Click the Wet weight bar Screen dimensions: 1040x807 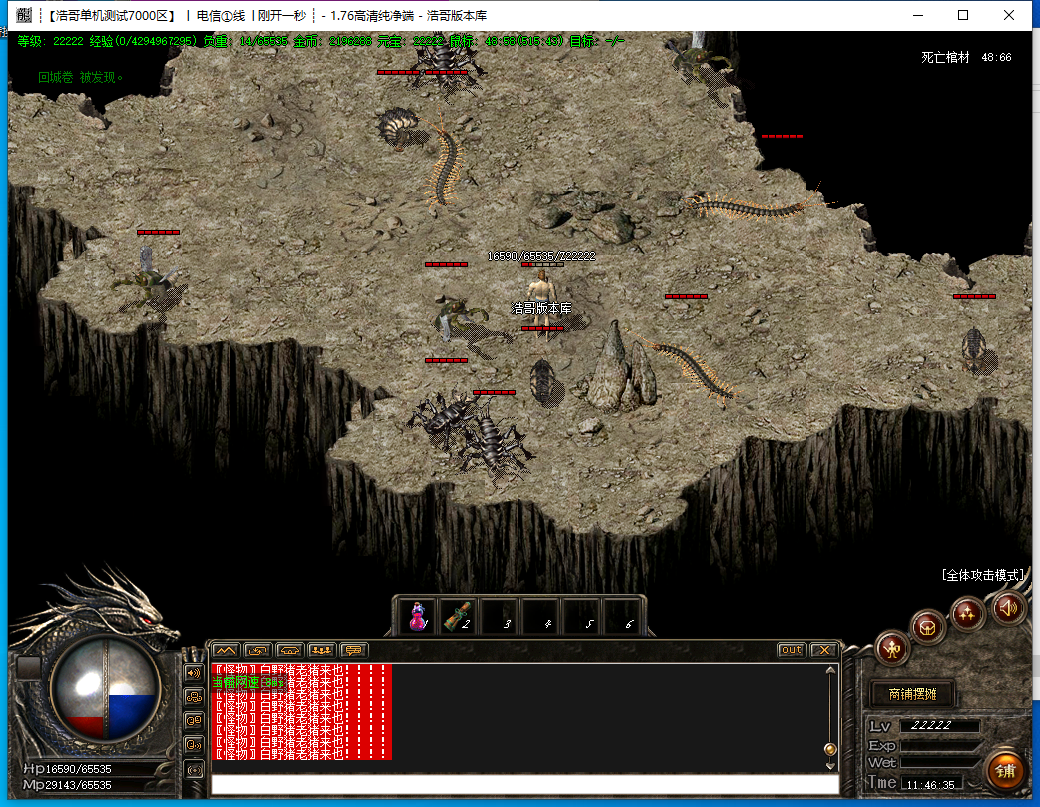(939, 763)
